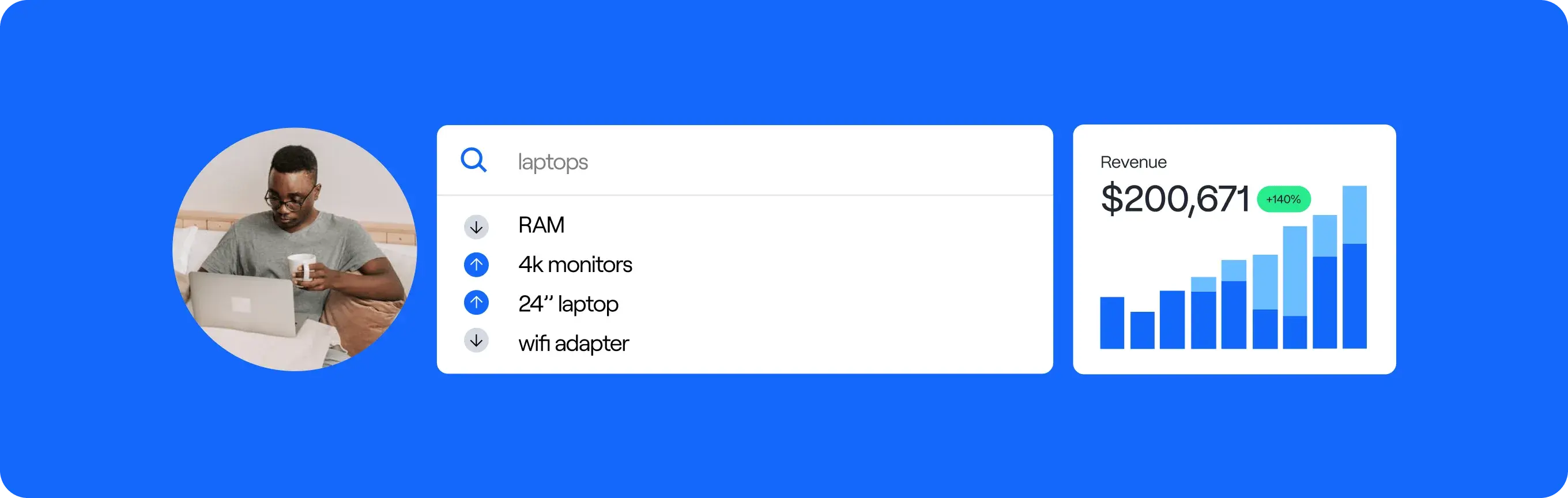Click the down arrow icon beside wifi adapter

point(477,341)
